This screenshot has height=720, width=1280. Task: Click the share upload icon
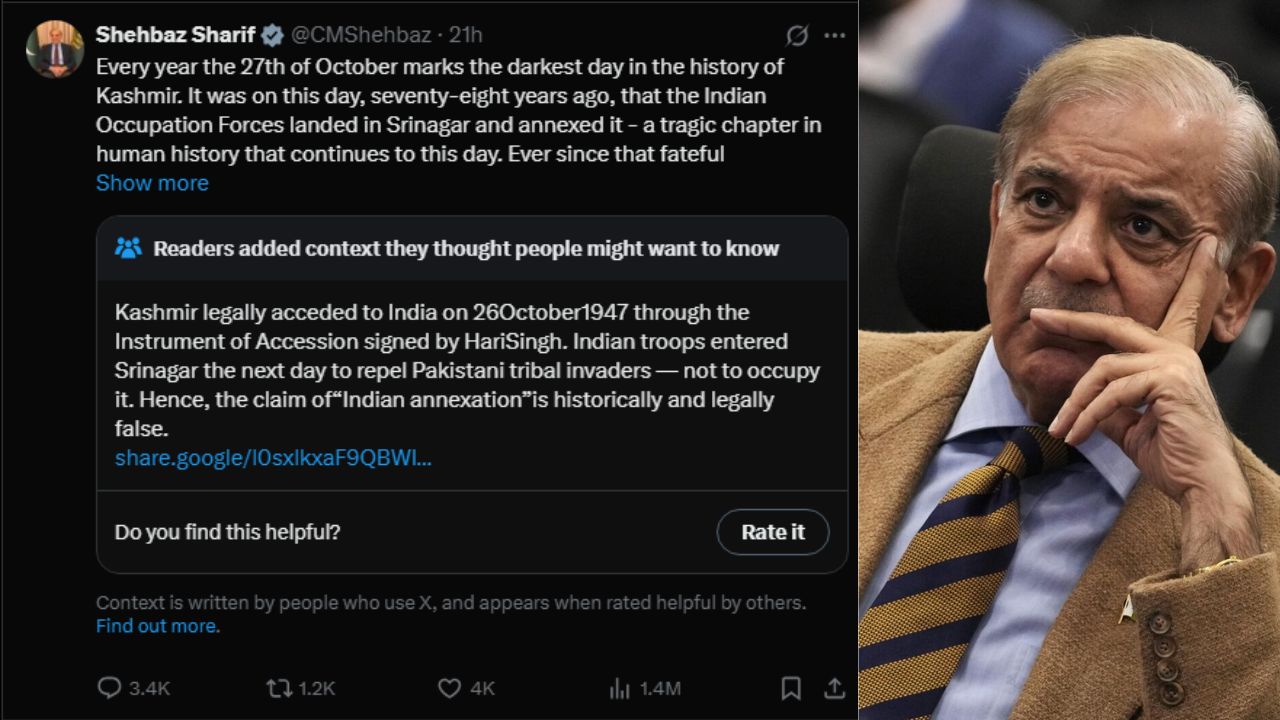834,688
